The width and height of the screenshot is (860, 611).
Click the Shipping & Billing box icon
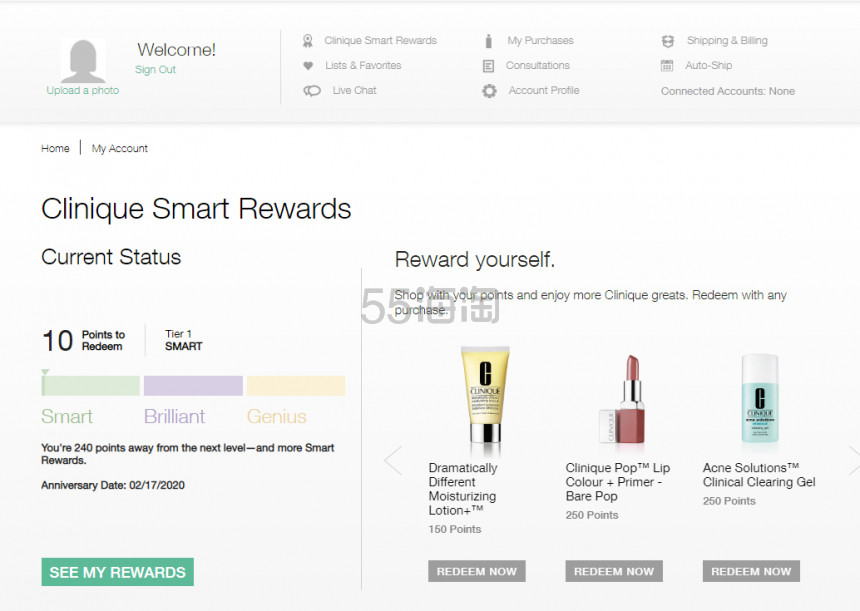pos(667,41)
